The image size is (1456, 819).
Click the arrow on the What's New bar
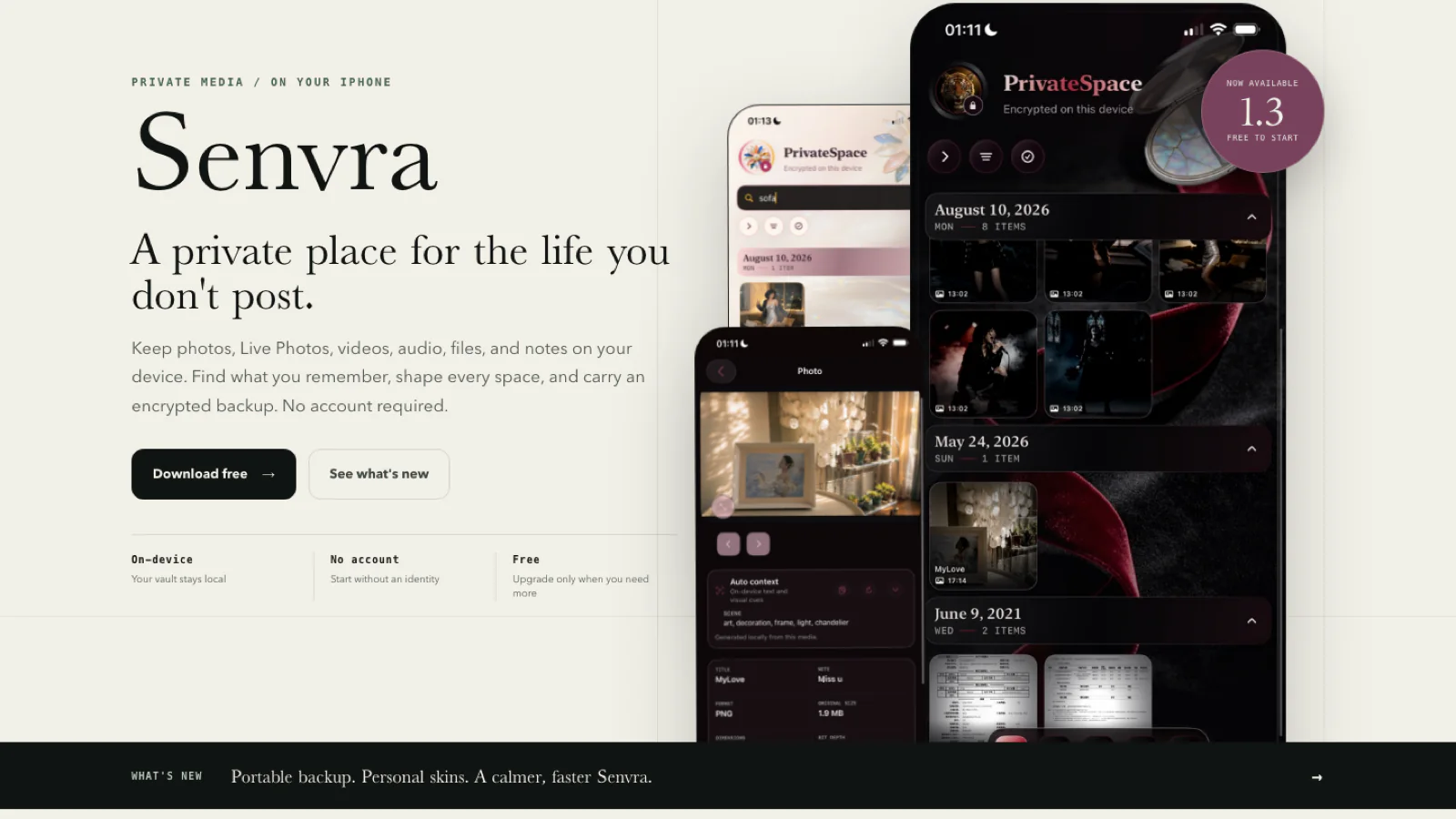[x=1316, y=777]
